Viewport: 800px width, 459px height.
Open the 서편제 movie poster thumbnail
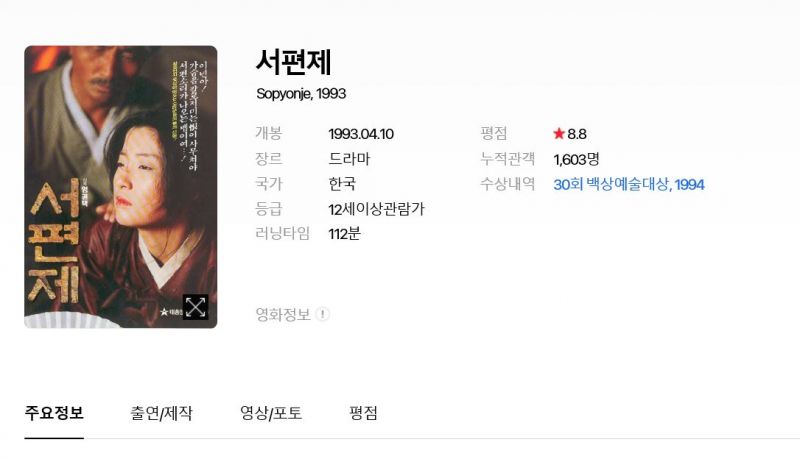tap(121, 187)
